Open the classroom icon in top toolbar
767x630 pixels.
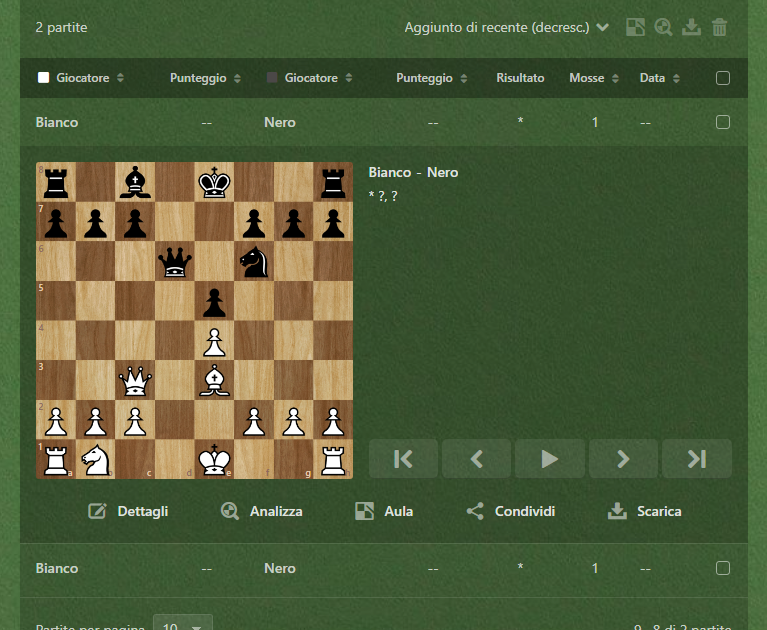point(635,27)
